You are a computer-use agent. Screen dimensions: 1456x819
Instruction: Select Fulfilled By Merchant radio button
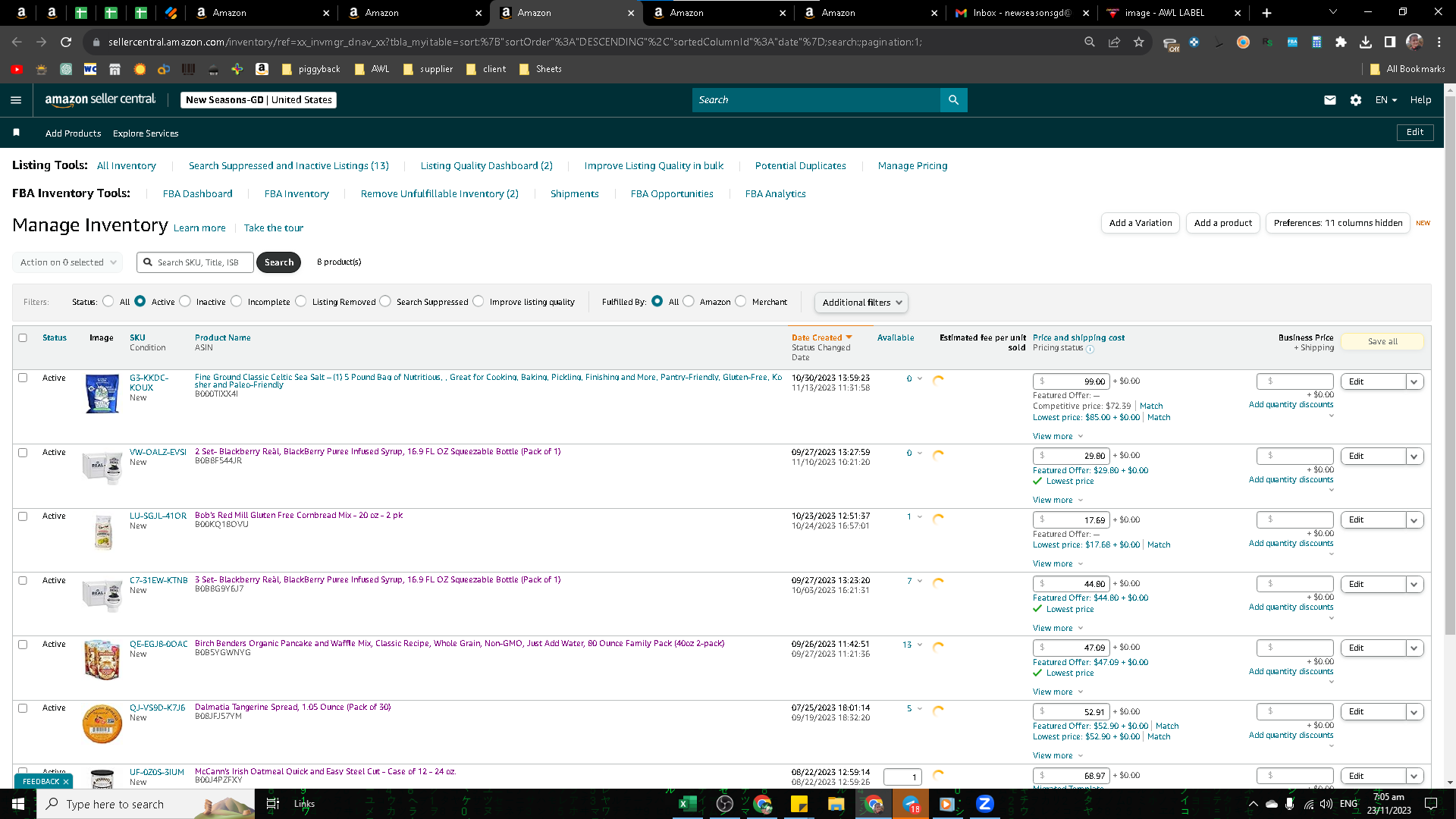point(741,301)
